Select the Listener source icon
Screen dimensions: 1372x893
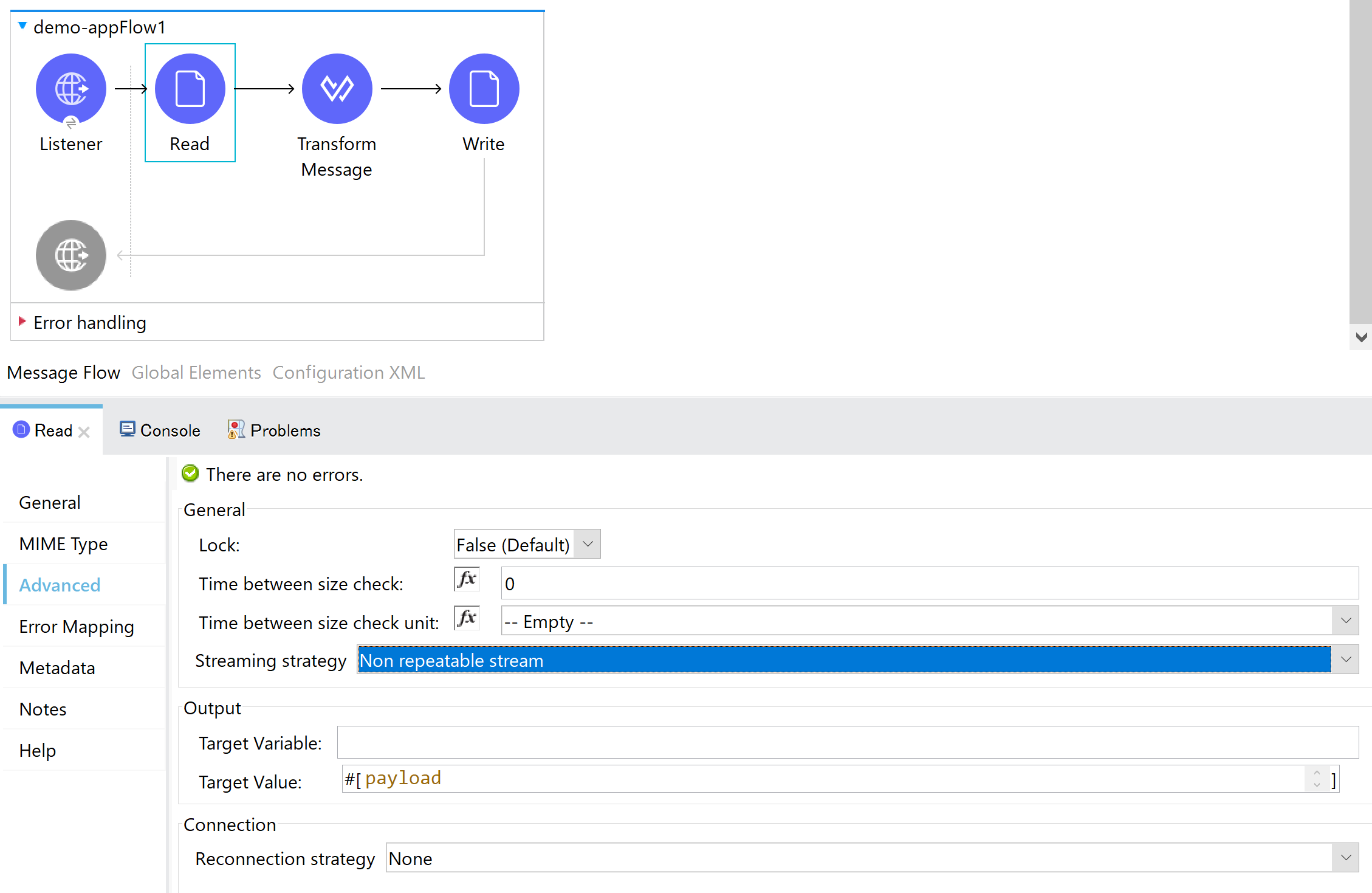[71, 89]
